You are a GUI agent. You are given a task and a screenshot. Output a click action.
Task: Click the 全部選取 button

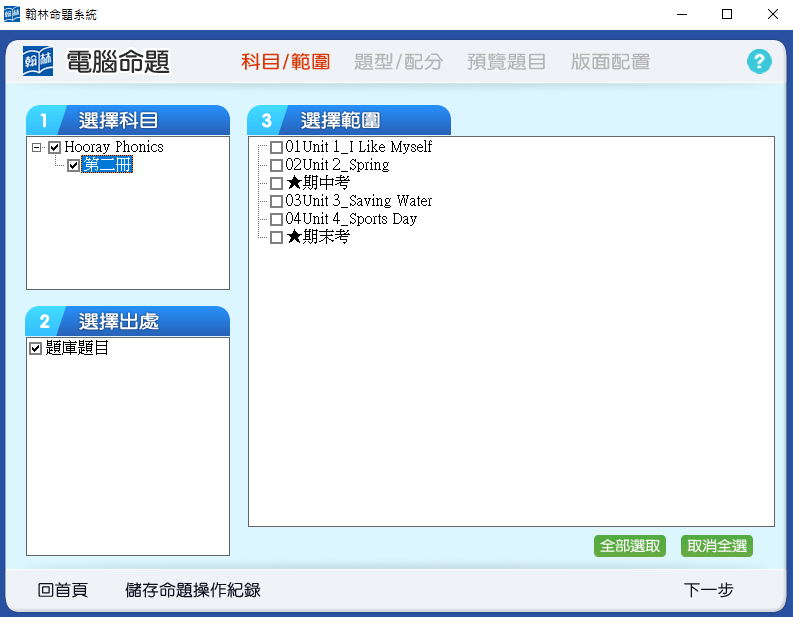click(630, 546)
